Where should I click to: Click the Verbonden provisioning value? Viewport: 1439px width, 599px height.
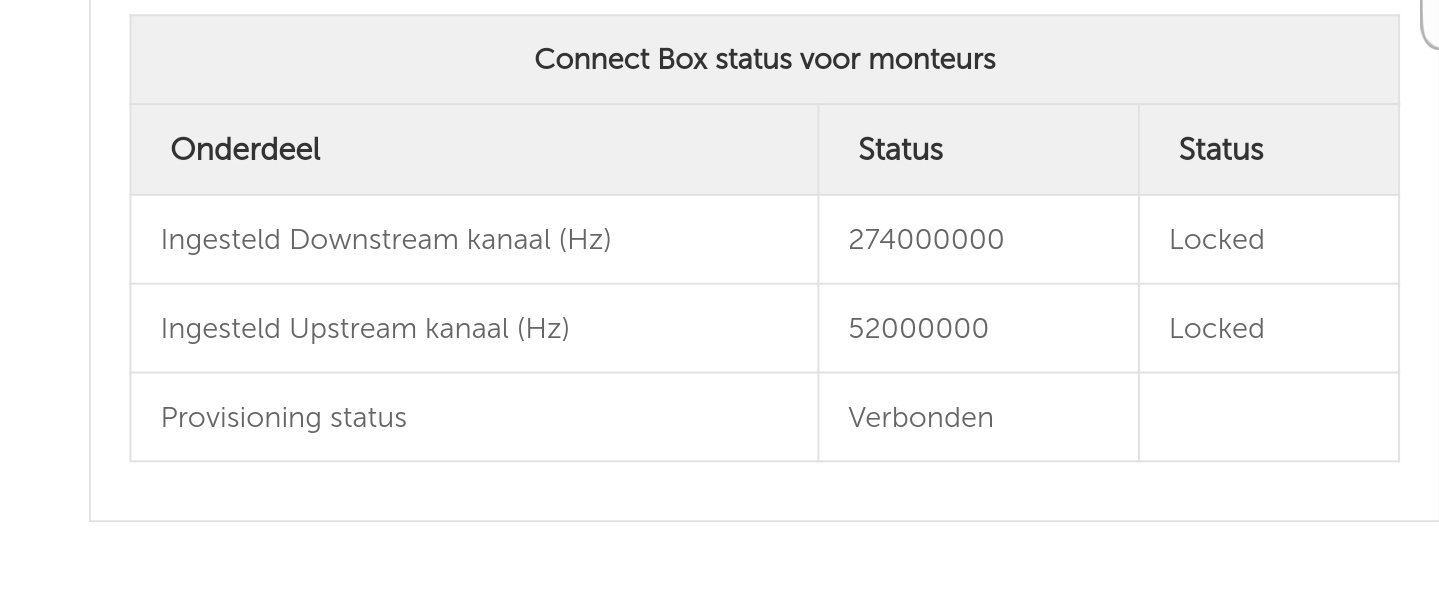click(x=921, y=418)
